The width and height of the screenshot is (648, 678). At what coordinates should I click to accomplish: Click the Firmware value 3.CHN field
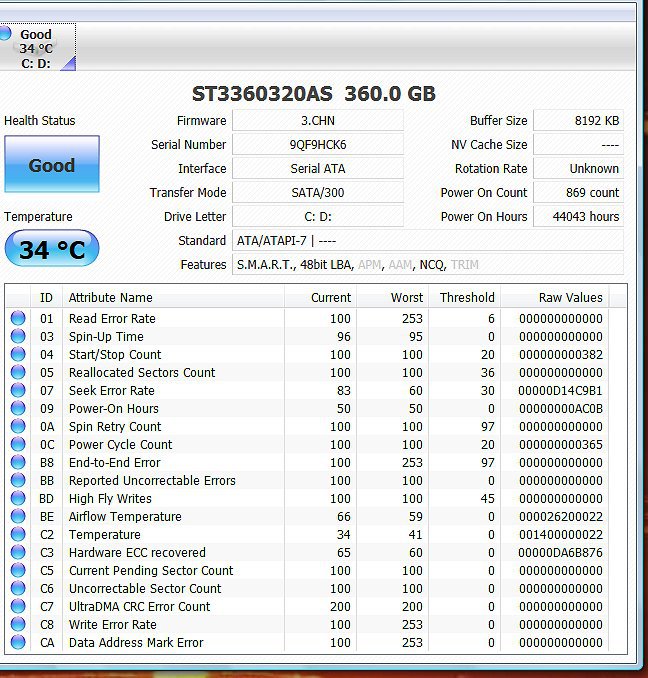(318, 121)
